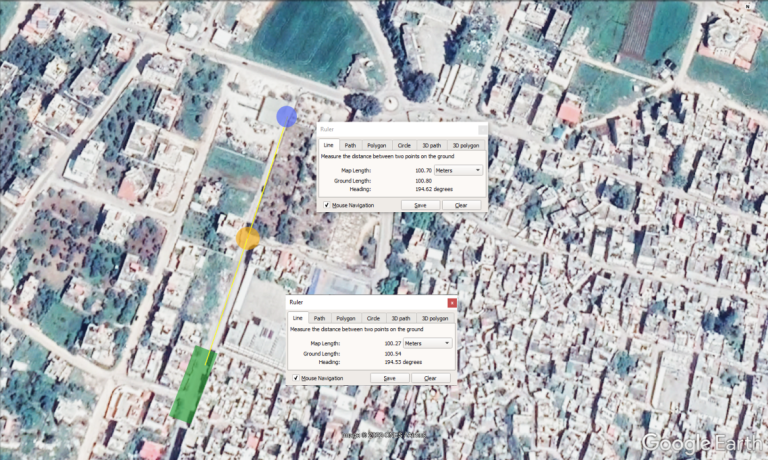Image resolution: width=768 pixels, height=460 pixels.
Task: Toggle Mouse Navigation in upper Ruler dialog
Action: tap(327, 205)
